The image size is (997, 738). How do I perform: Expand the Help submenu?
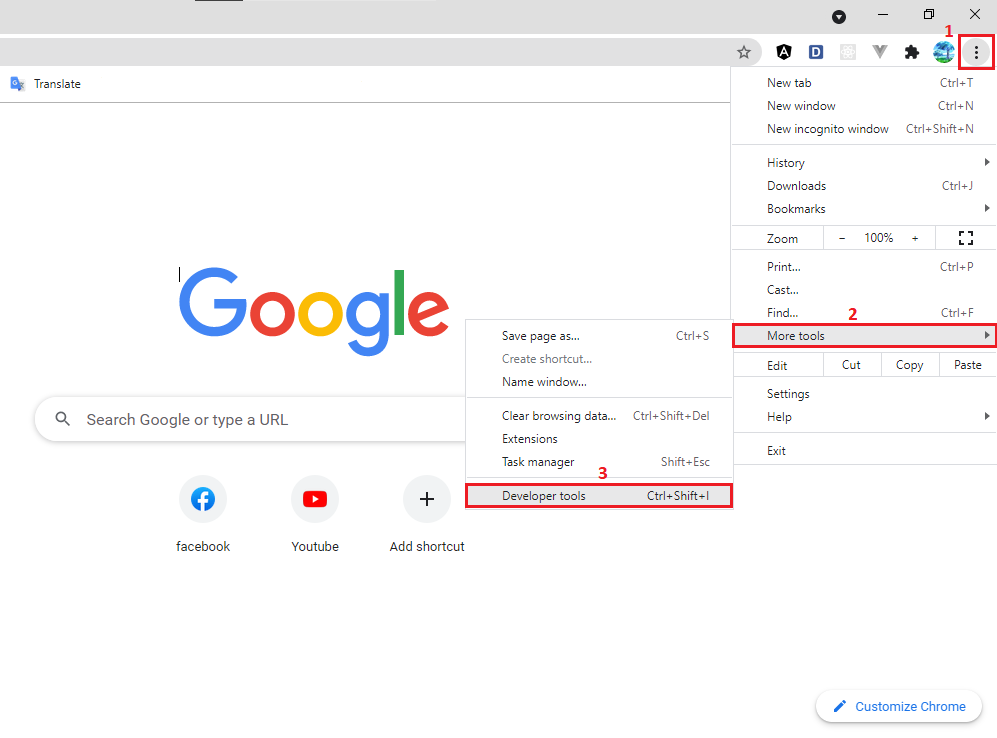click(x=864, y=416)
